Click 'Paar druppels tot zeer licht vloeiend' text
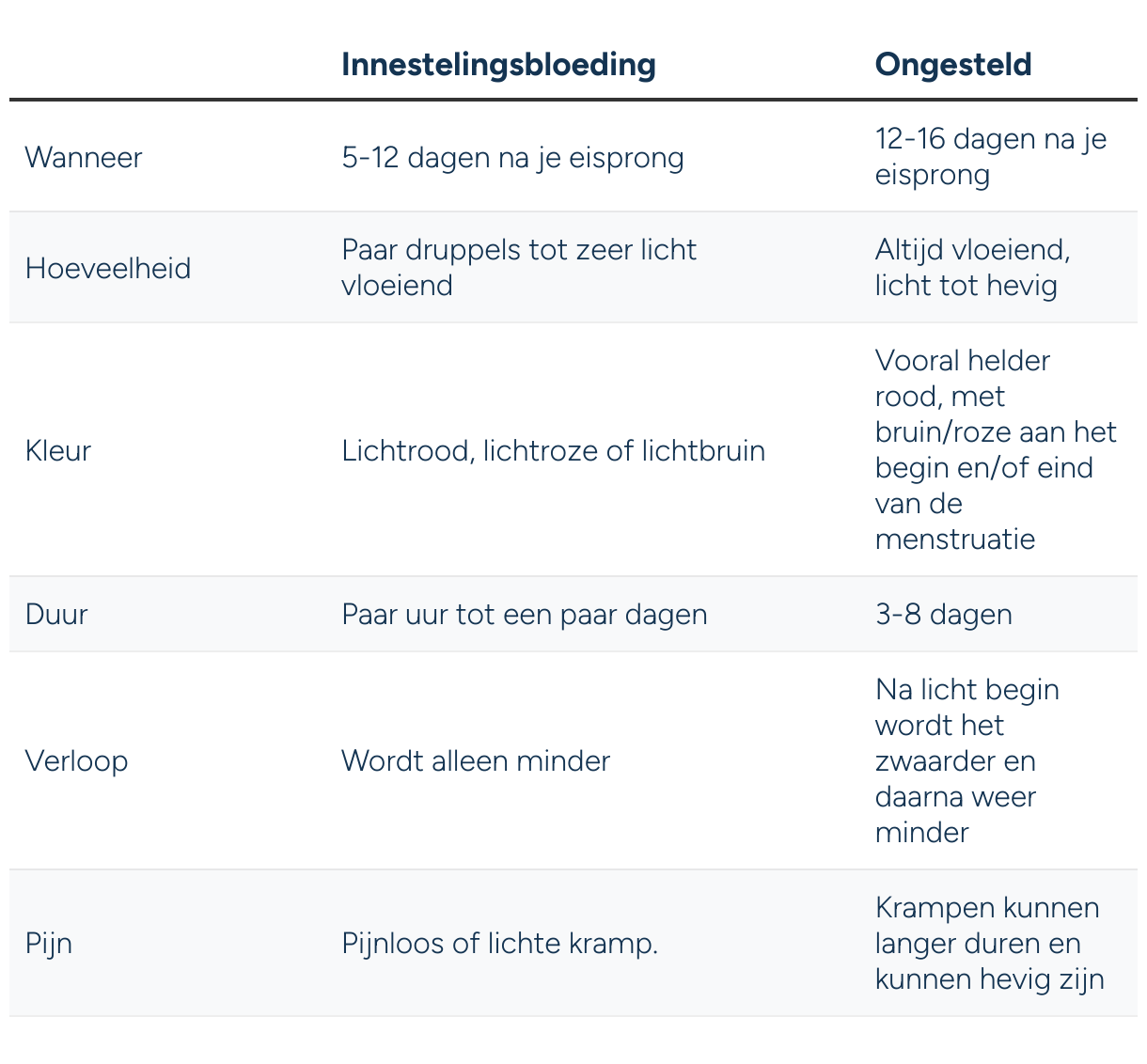Screen dimensions: 1147x1064 [519, 268]
